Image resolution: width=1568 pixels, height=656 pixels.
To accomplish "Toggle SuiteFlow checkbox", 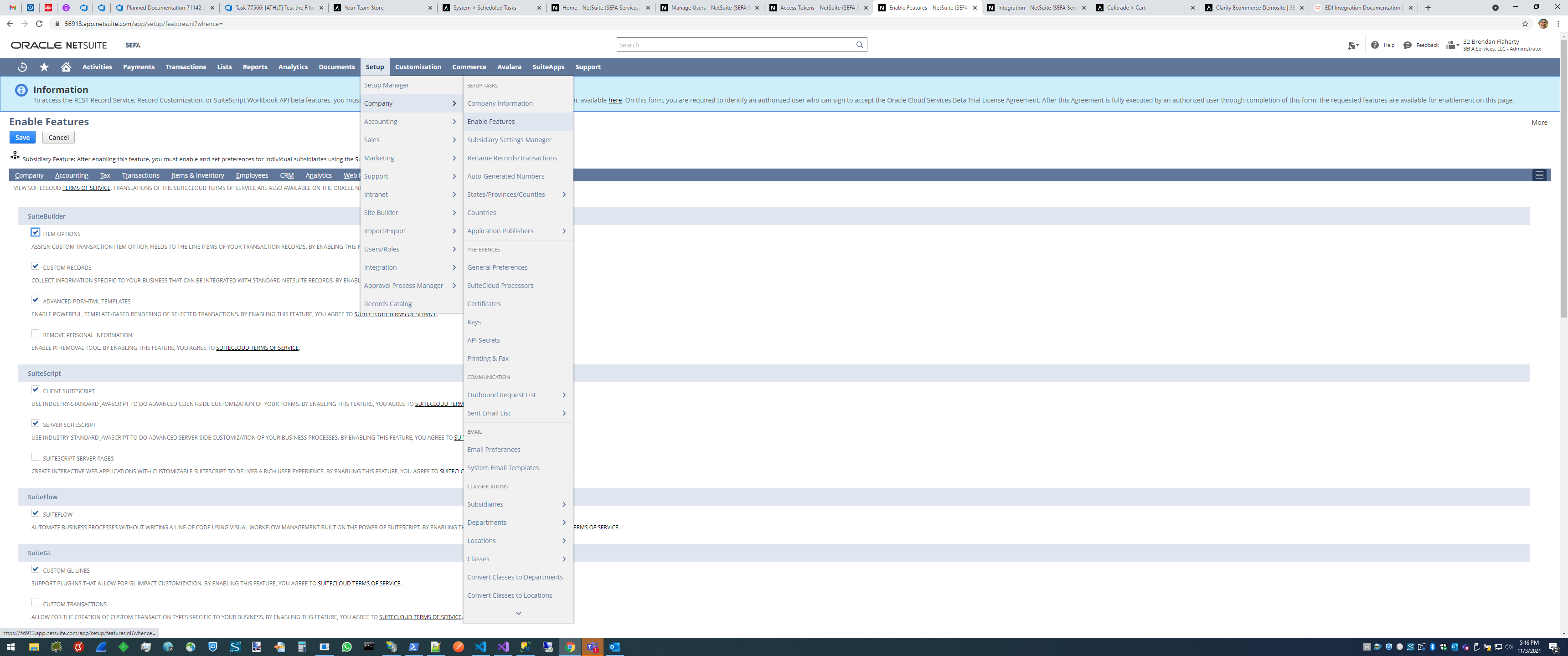I will point(35,513).
